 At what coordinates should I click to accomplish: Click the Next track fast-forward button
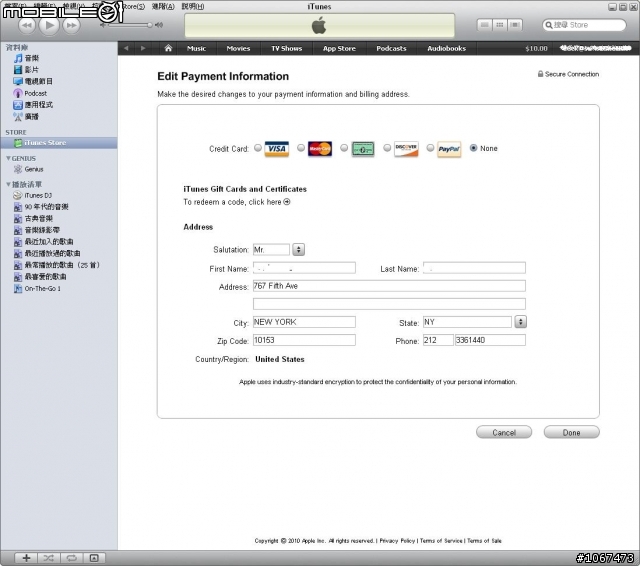point(72,25)
